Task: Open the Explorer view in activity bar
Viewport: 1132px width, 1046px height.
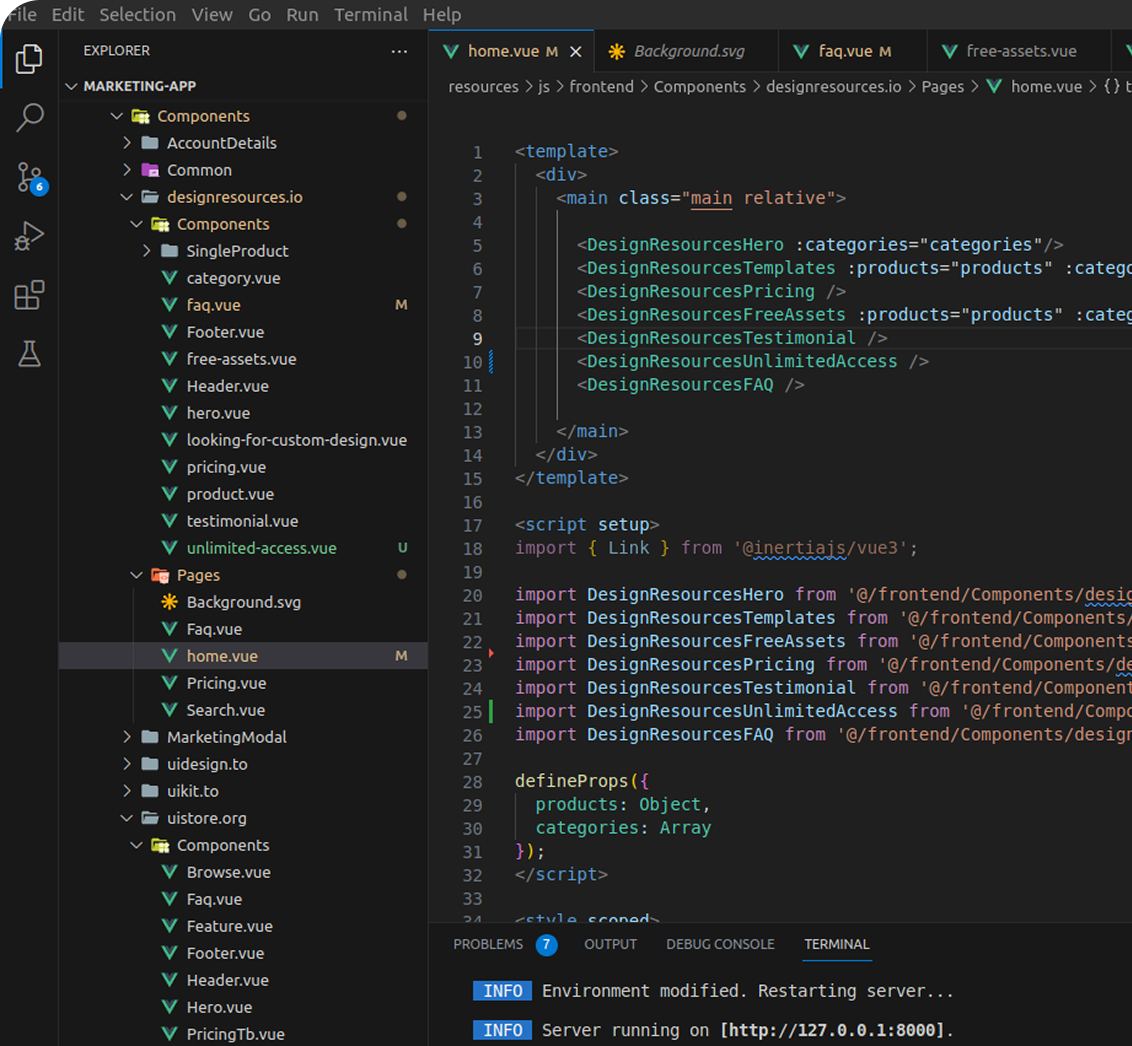Action: (x=30, y=59)
